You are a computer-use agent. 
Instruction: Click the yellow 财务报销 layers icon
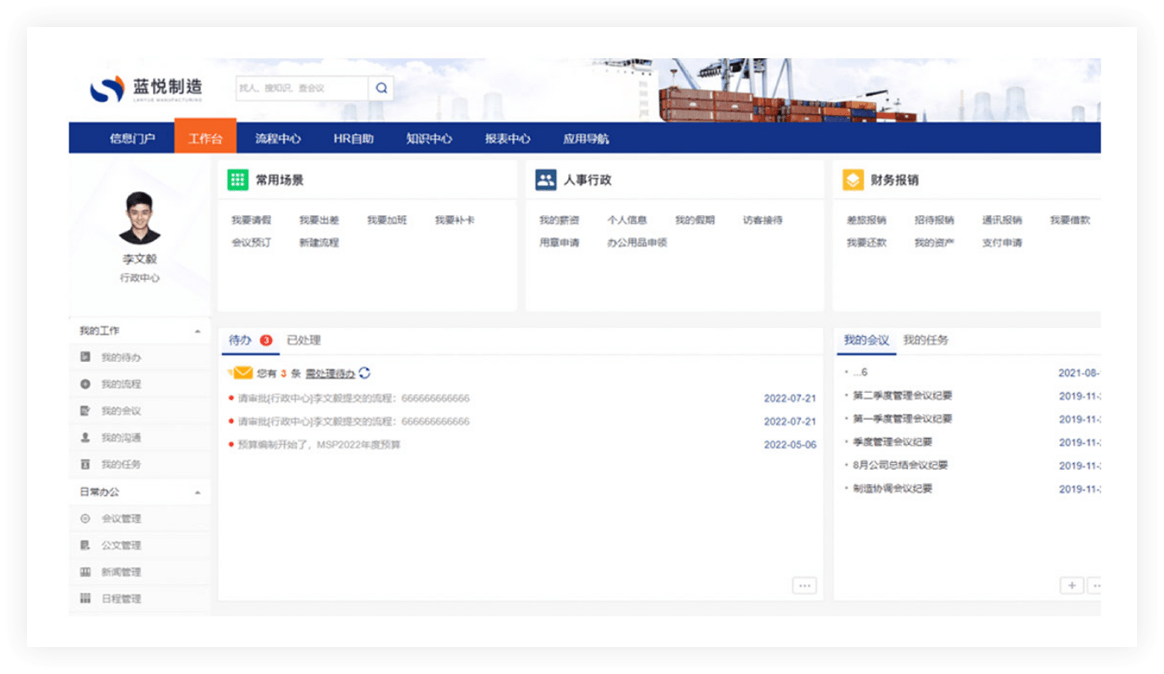click(852, 180)
